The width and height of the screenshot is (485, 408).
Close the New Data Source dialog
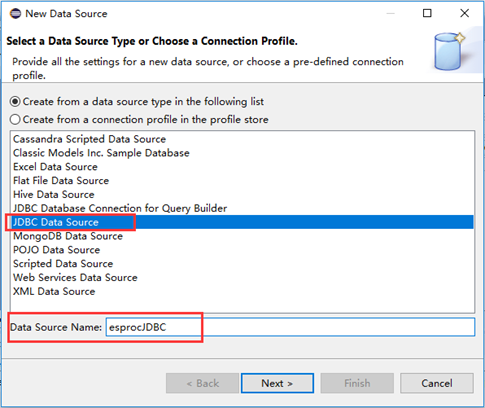click(x=464, y=13)
